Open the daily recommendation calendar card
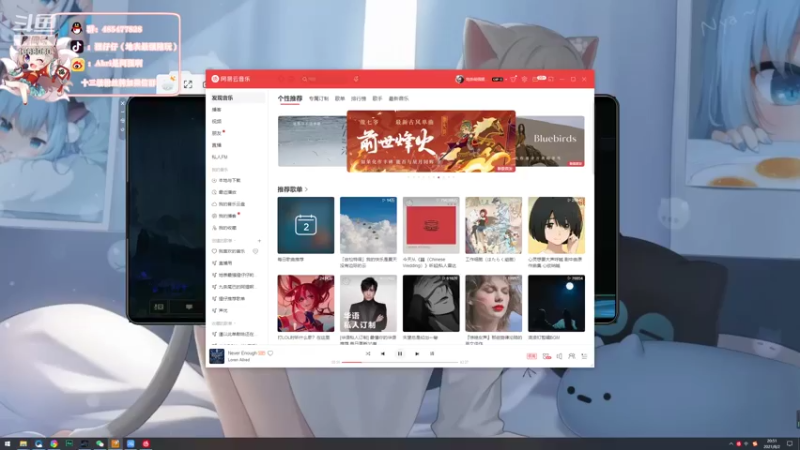Image resolution: width=800 pixels, height=450 pixels. coord(306,225)
